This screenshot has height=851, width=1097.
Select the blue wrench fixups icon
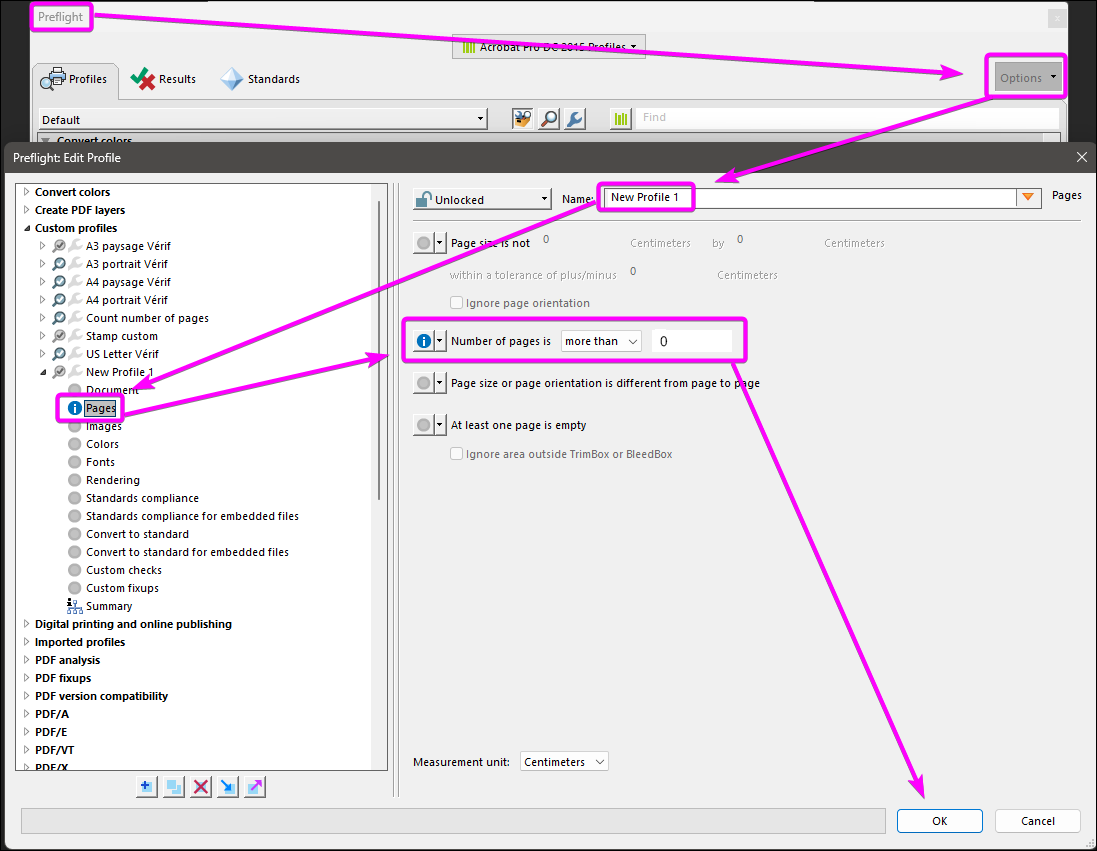[x=574, y=118]
